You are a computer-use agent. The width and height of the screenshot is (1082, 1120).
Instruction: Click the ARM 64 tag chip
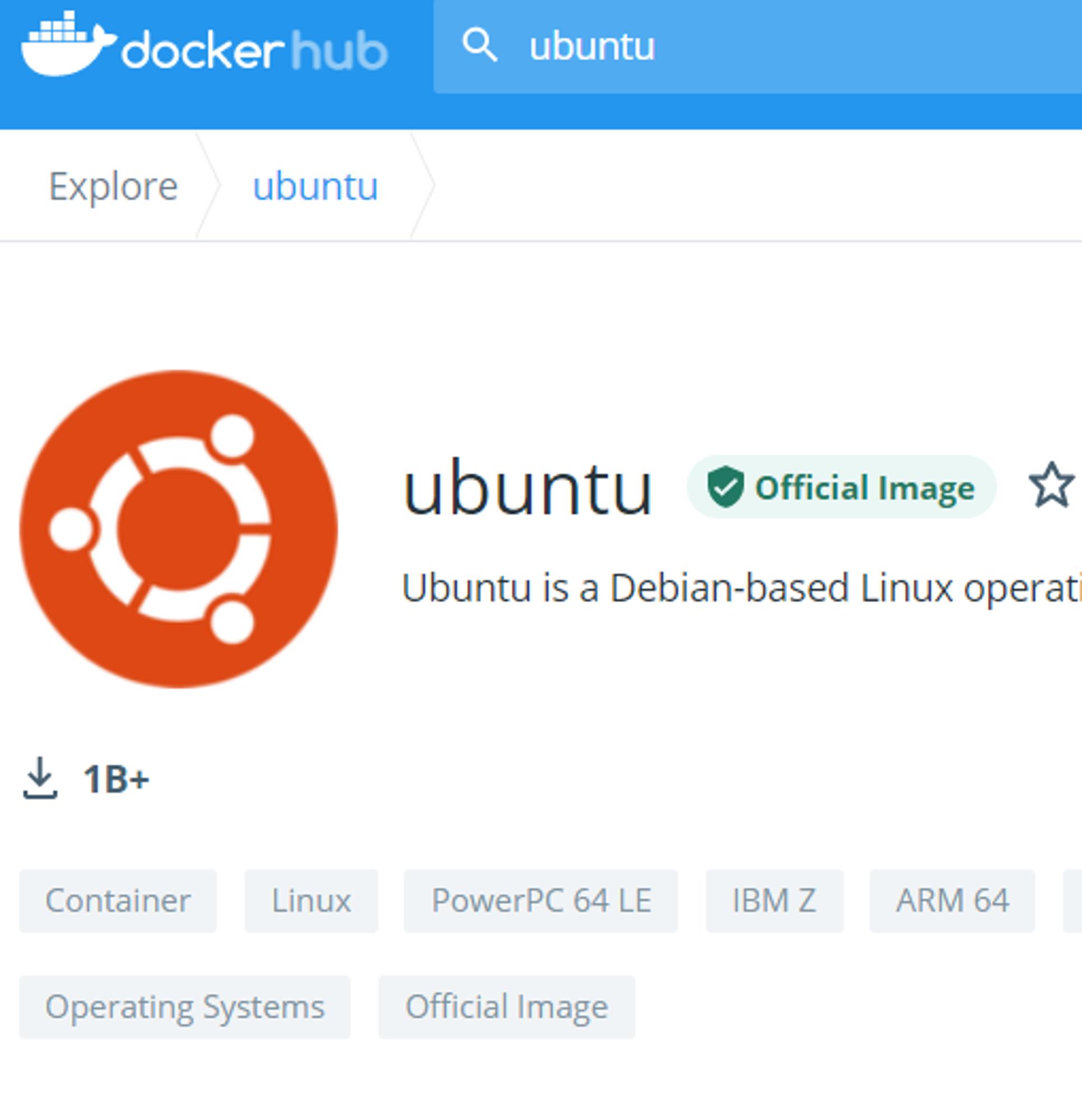tap(952, 901)
